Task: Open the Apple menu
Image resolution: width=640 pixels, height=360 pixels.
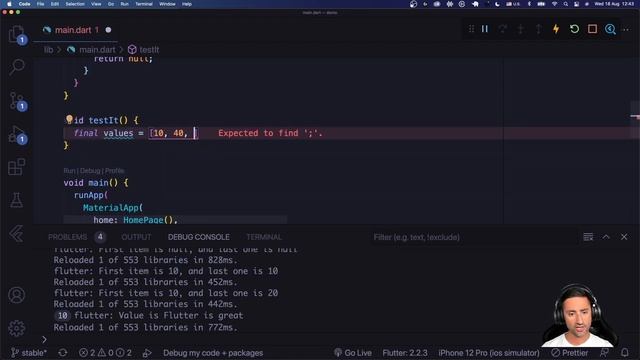Action: pos(9,4)
